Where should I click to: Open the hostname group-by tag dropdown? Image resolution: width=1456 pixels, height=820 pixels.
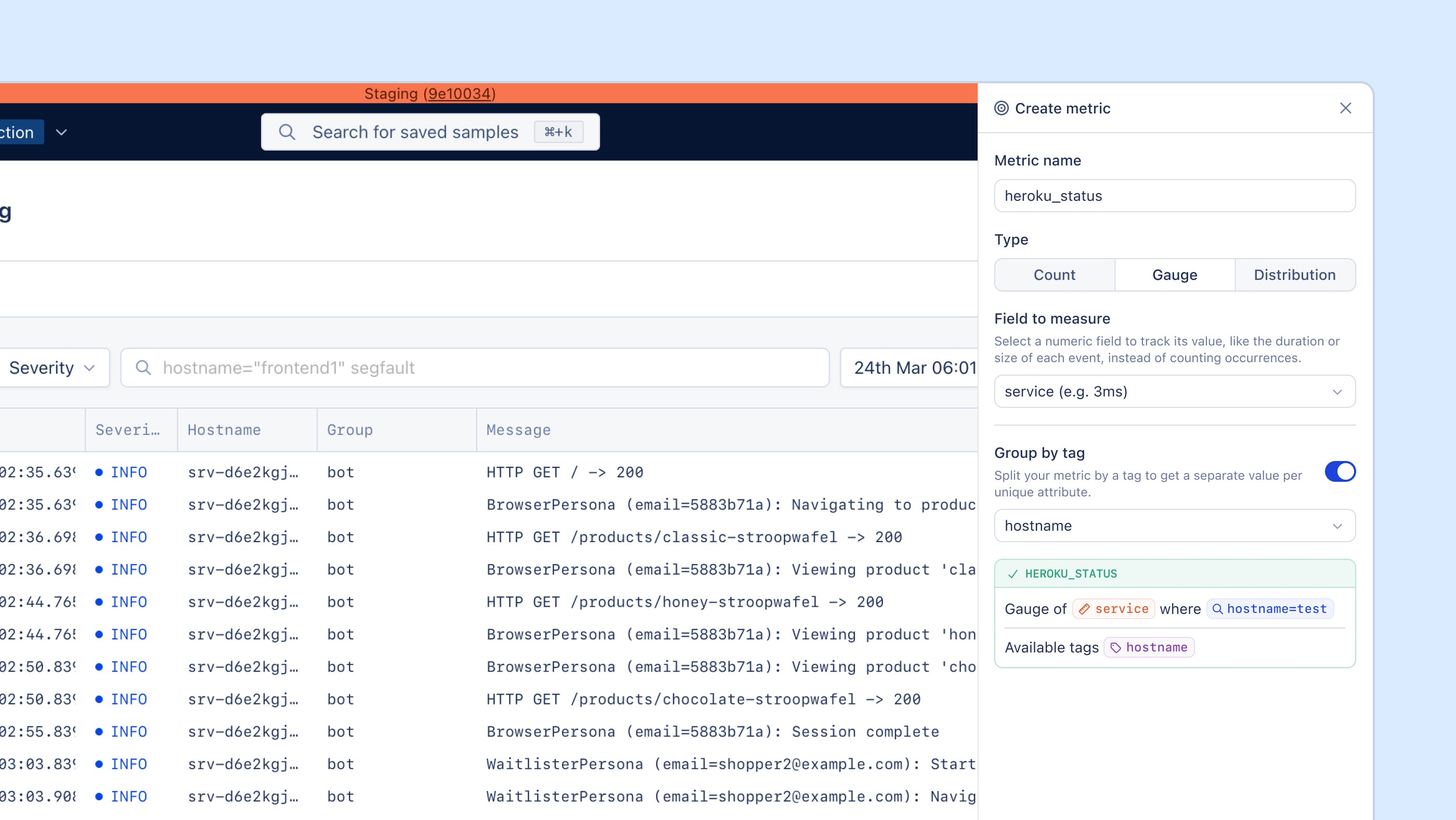tap(1175, 526)
